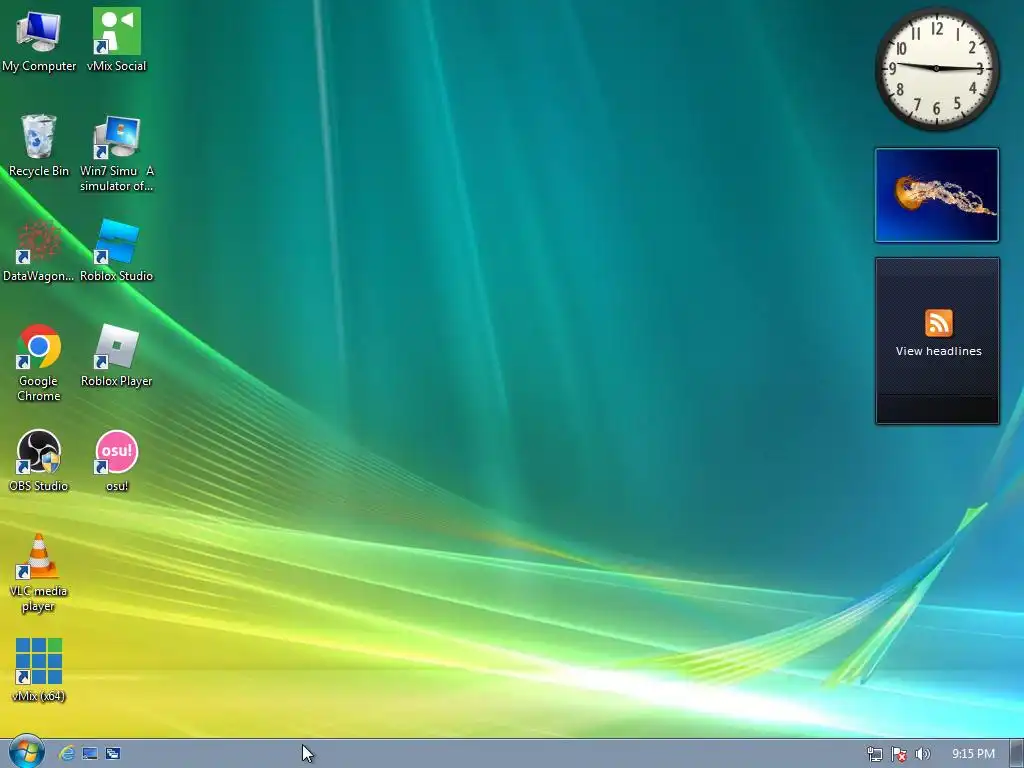Select the vMix Social shortcut
The height and width of the screenshot is (768, 1024).
coord(116,40)
